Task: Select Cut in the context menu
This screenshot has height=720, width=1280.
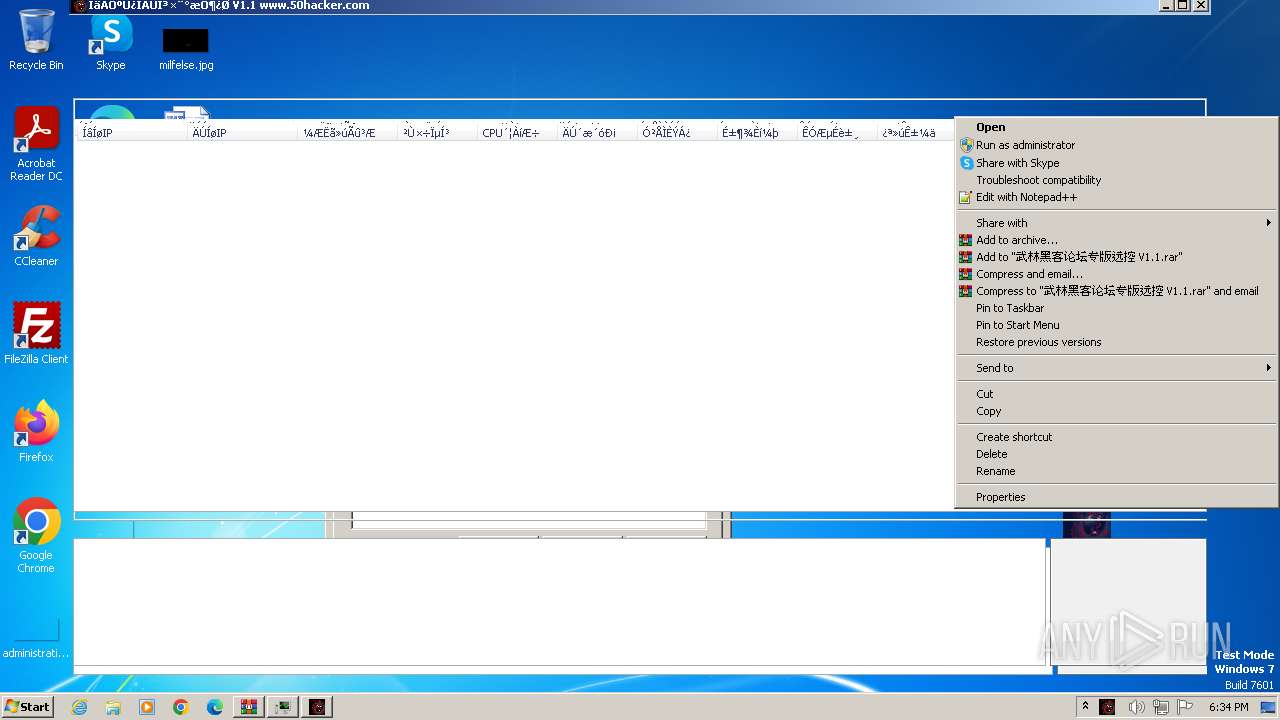Action: pos(1115,394)
